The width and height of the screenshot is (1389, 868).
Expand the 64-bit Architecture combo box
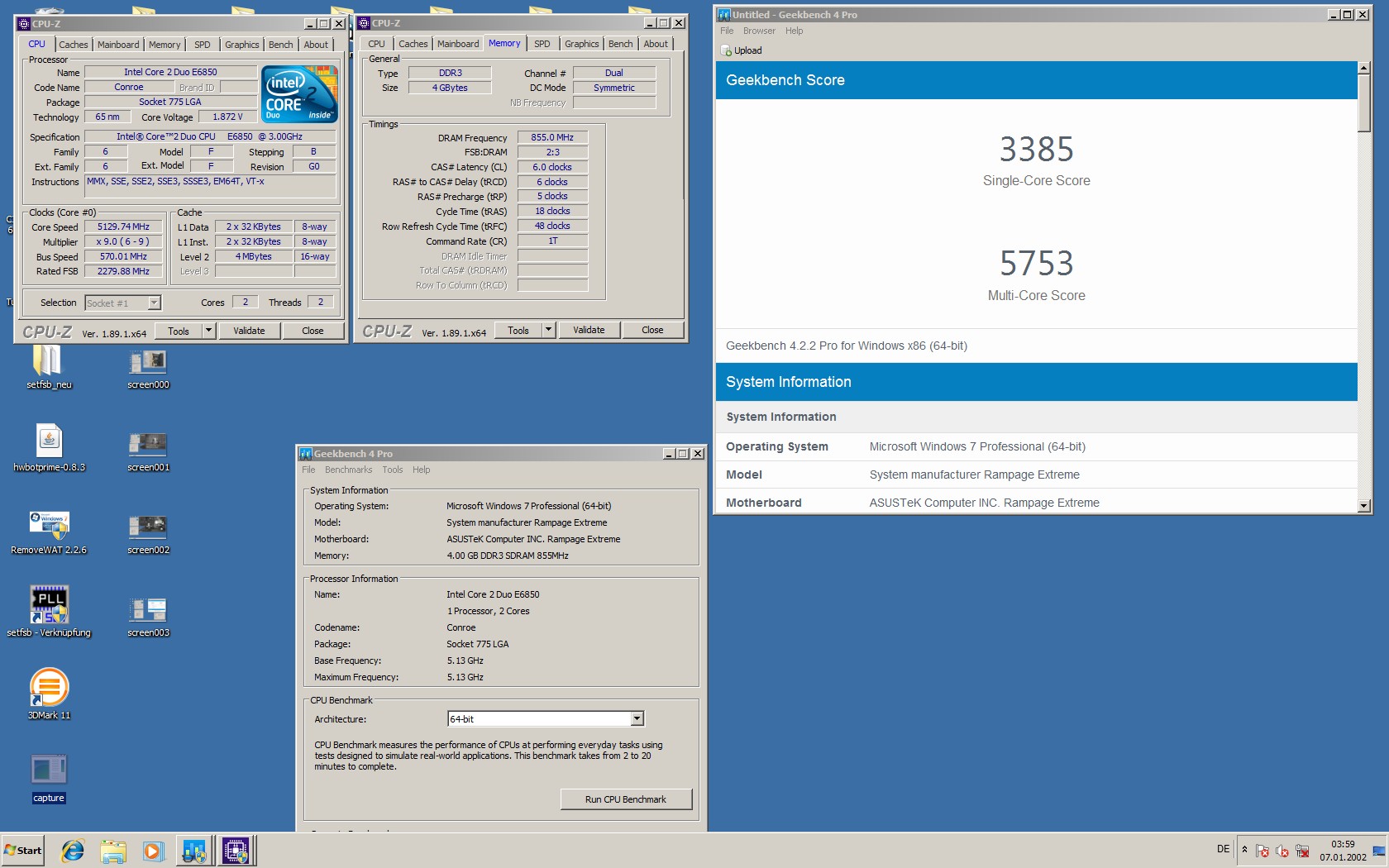(637, 719)
